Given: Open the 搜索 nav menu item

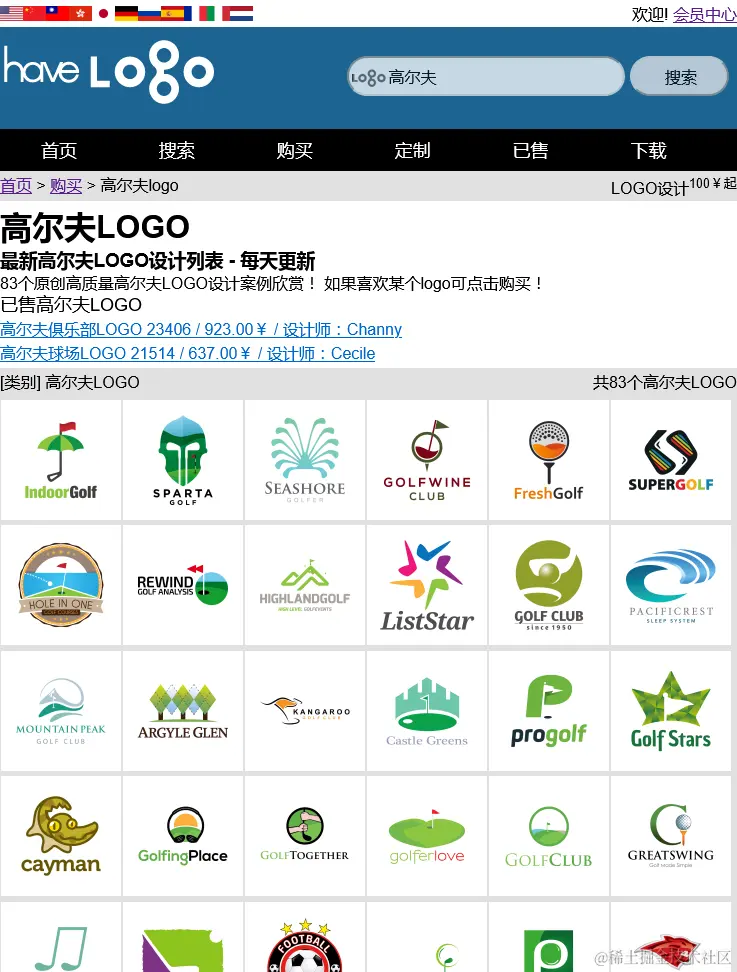Looking at the screenshot, I should point(177,150).
